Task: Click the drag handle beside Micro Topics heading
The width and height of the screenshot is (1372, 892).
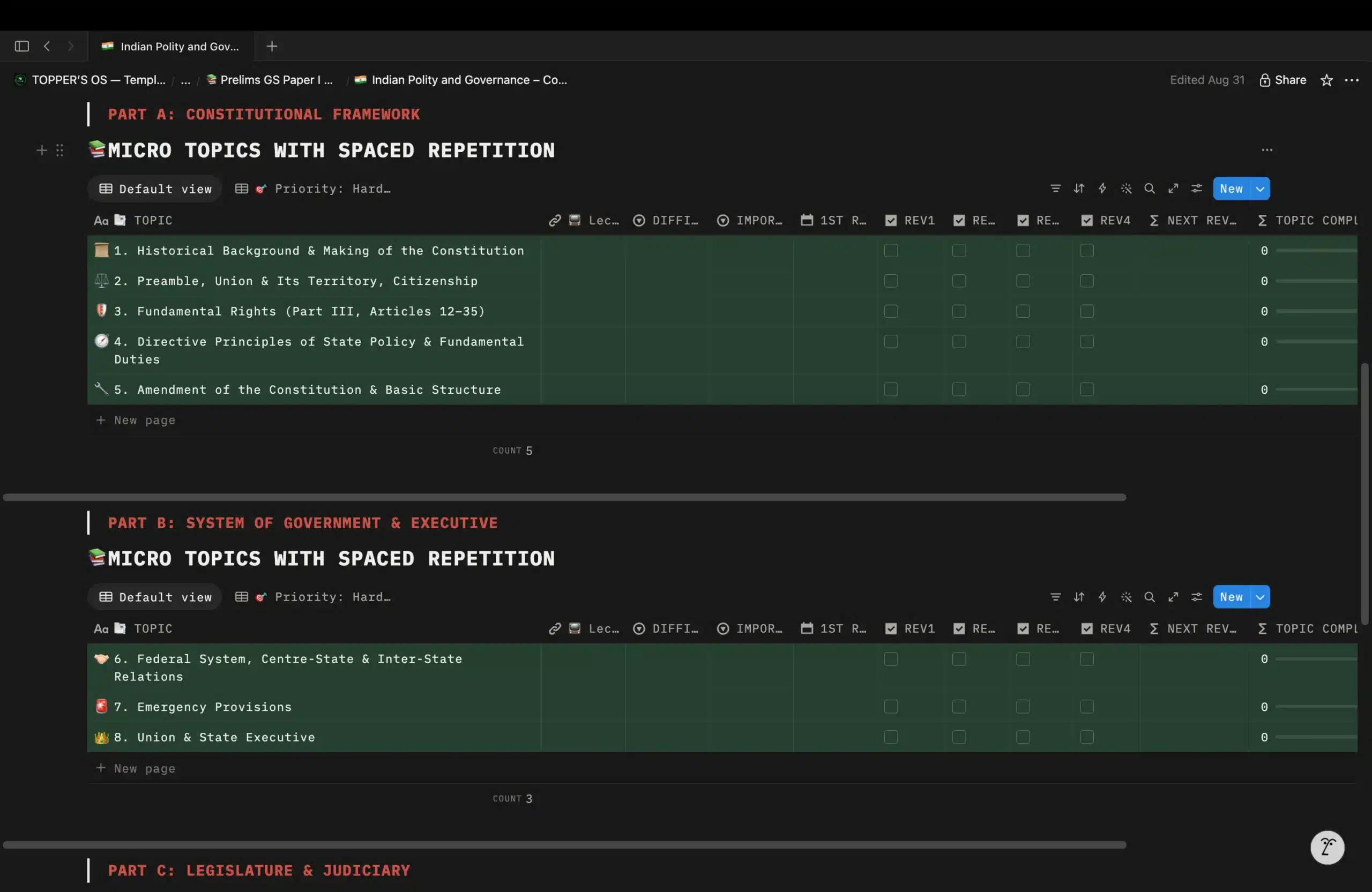Action: (x=59, y=151)
